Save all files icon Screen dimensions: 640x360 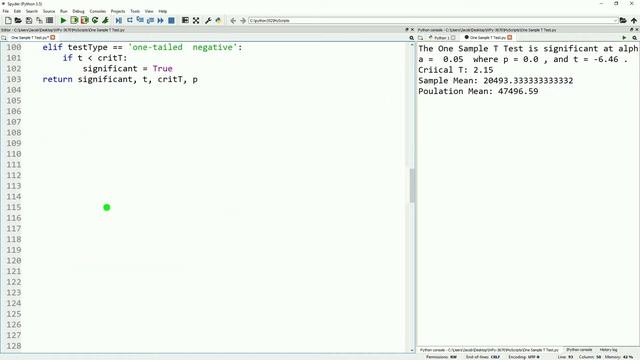click(x=39, y=20)
